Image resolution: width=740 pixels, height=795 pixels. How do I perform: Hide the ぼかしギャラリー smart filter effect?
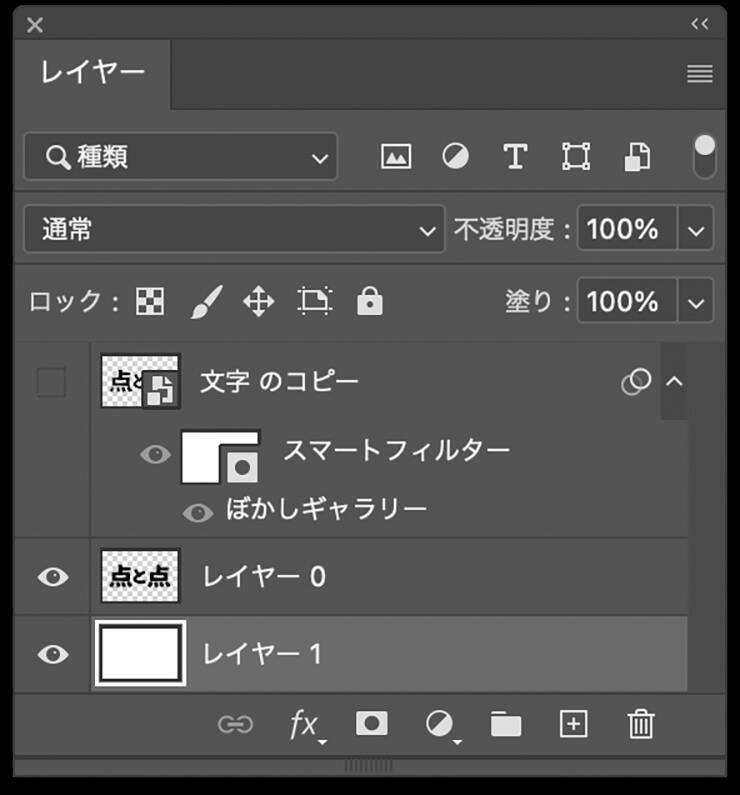(198, 512)
